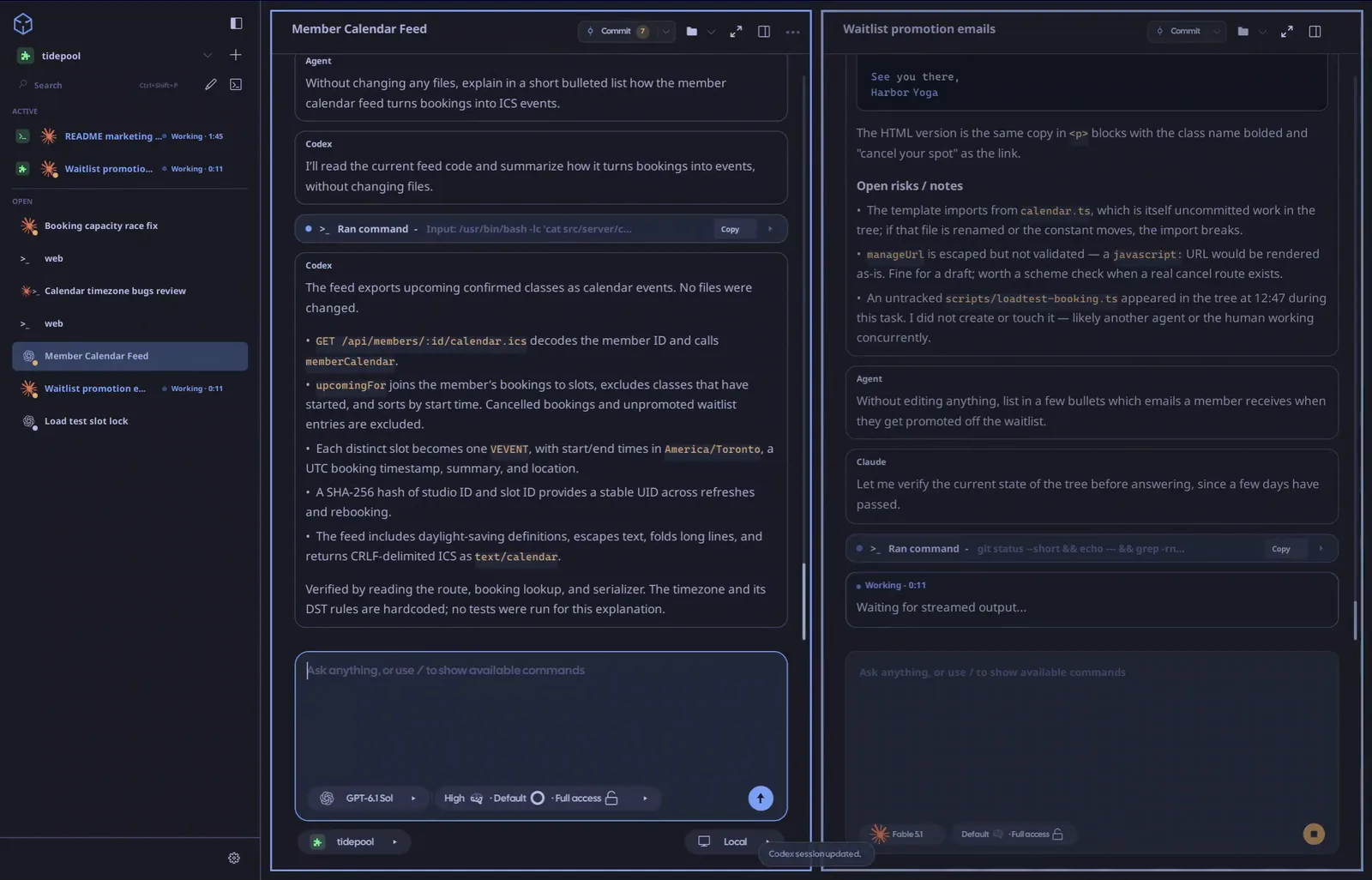Open folder dropdown chevron in Waitlist promotion emails header
The width and height of the screenshot is (1372, 880).
click(x=1262, y=32)
